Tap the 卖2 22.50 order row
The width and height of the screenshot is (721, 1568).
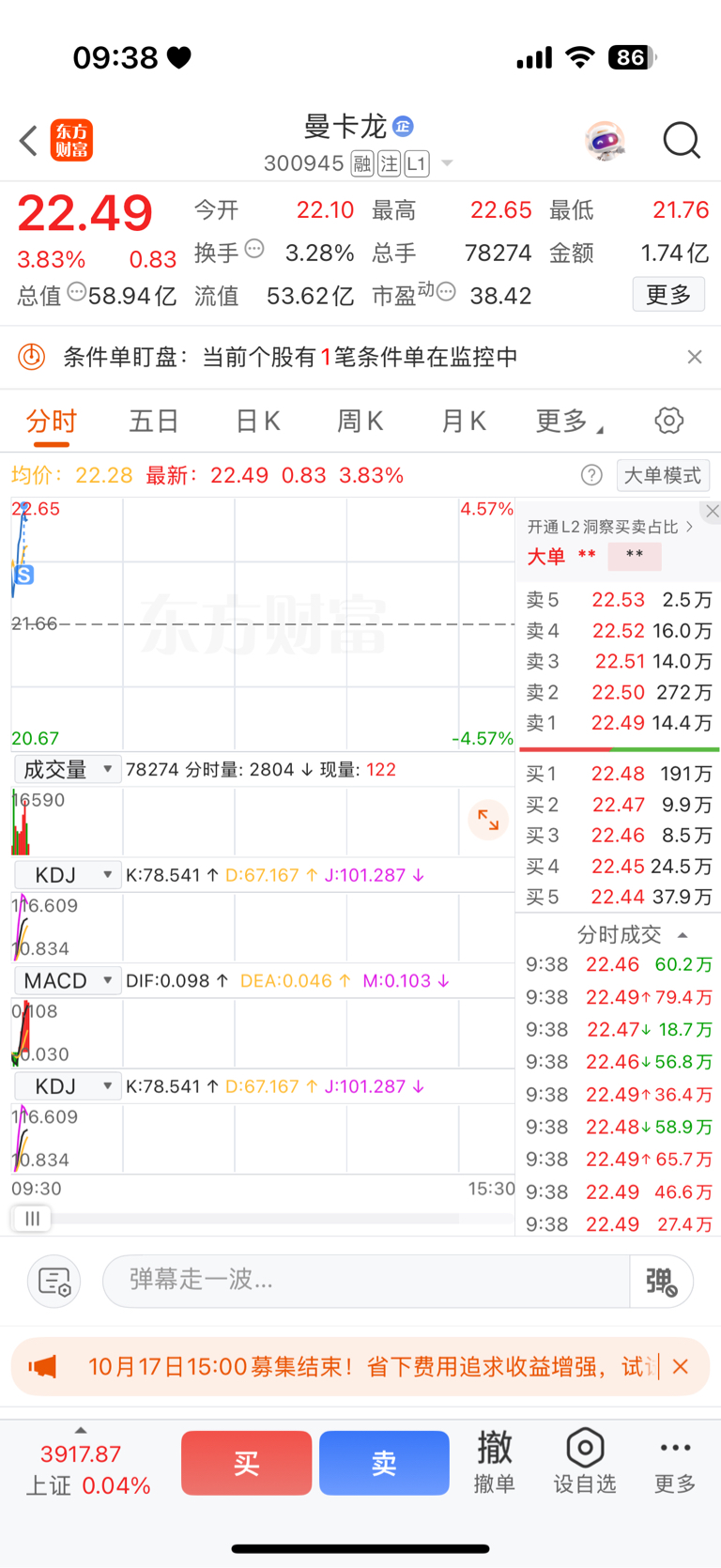(x=619, y=692)
